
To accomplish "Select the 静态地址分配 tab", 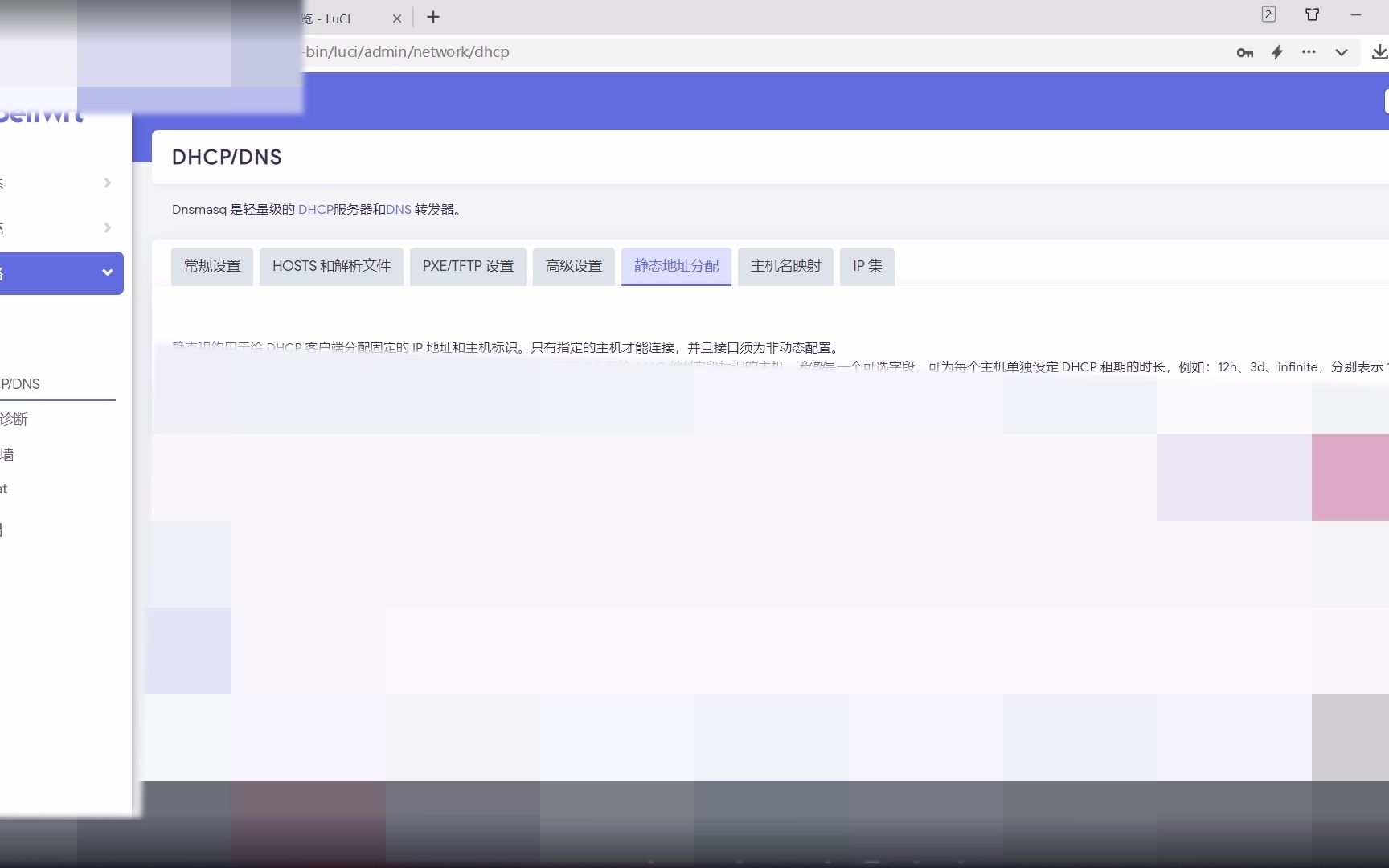I will (x=676, y=266).
